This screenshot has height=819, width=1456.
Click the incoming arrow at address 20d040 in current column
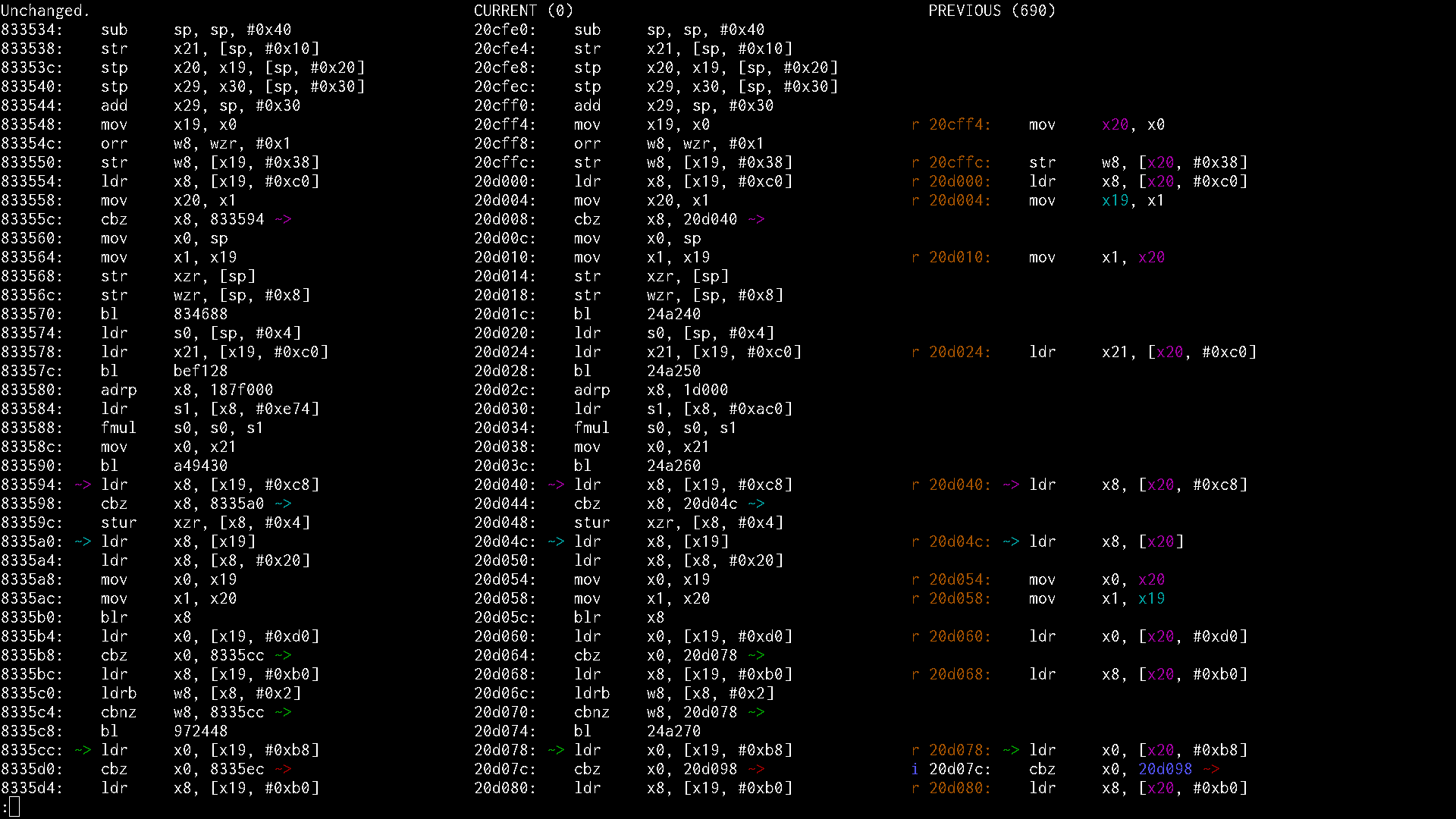coord(556,485)
